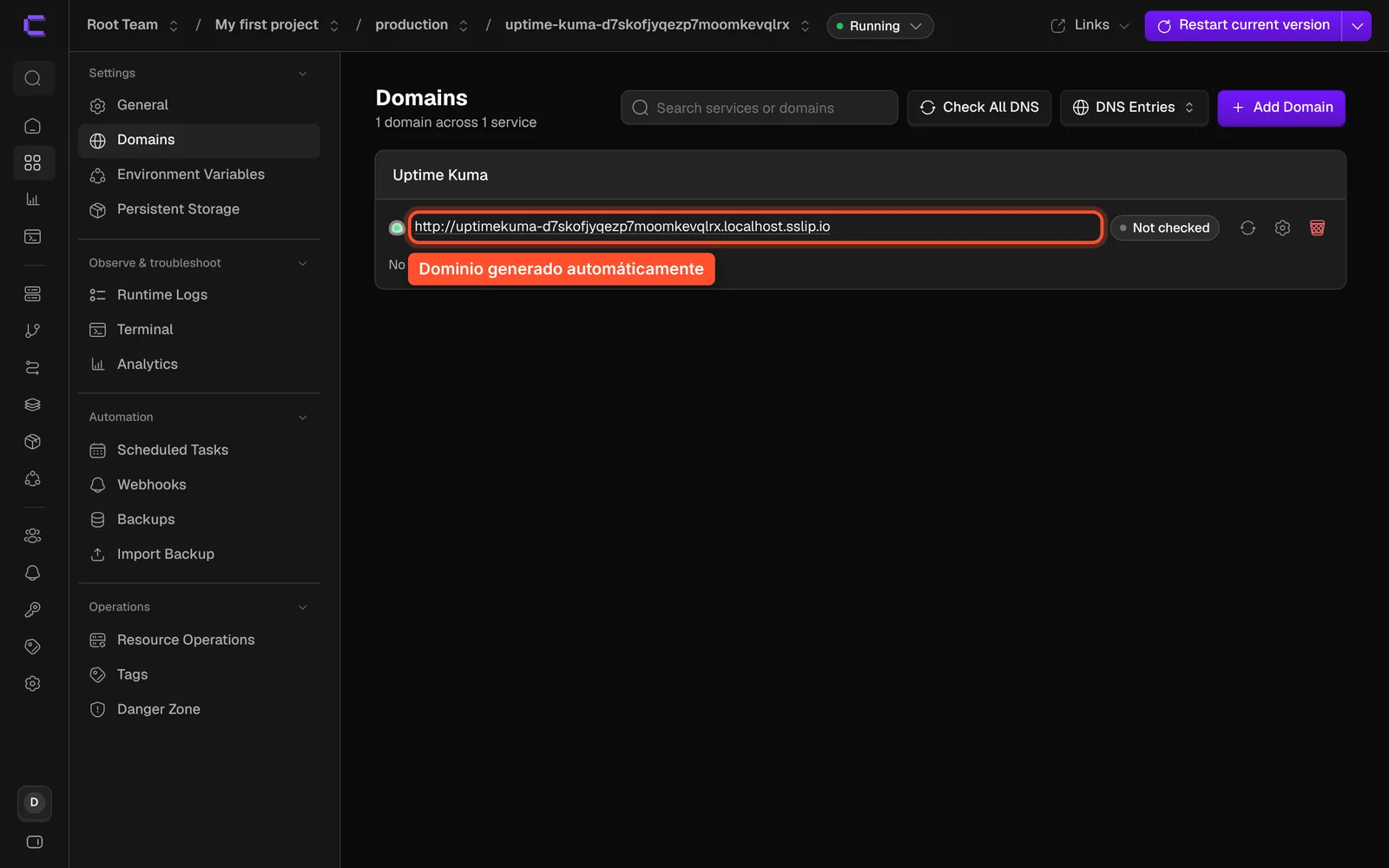Open Scheduled Tasks
The image size is (1389, 868).
[x=199, y=450]
